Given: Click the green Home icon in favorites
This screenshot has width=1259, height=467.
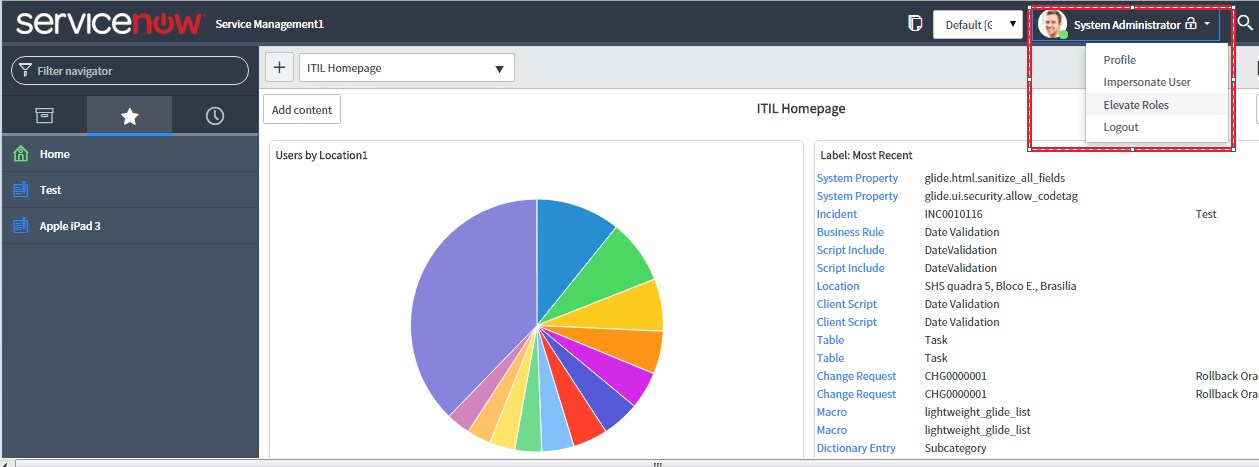Looking at the screenshot, I should pyautogui.click(x=20, y=154).
